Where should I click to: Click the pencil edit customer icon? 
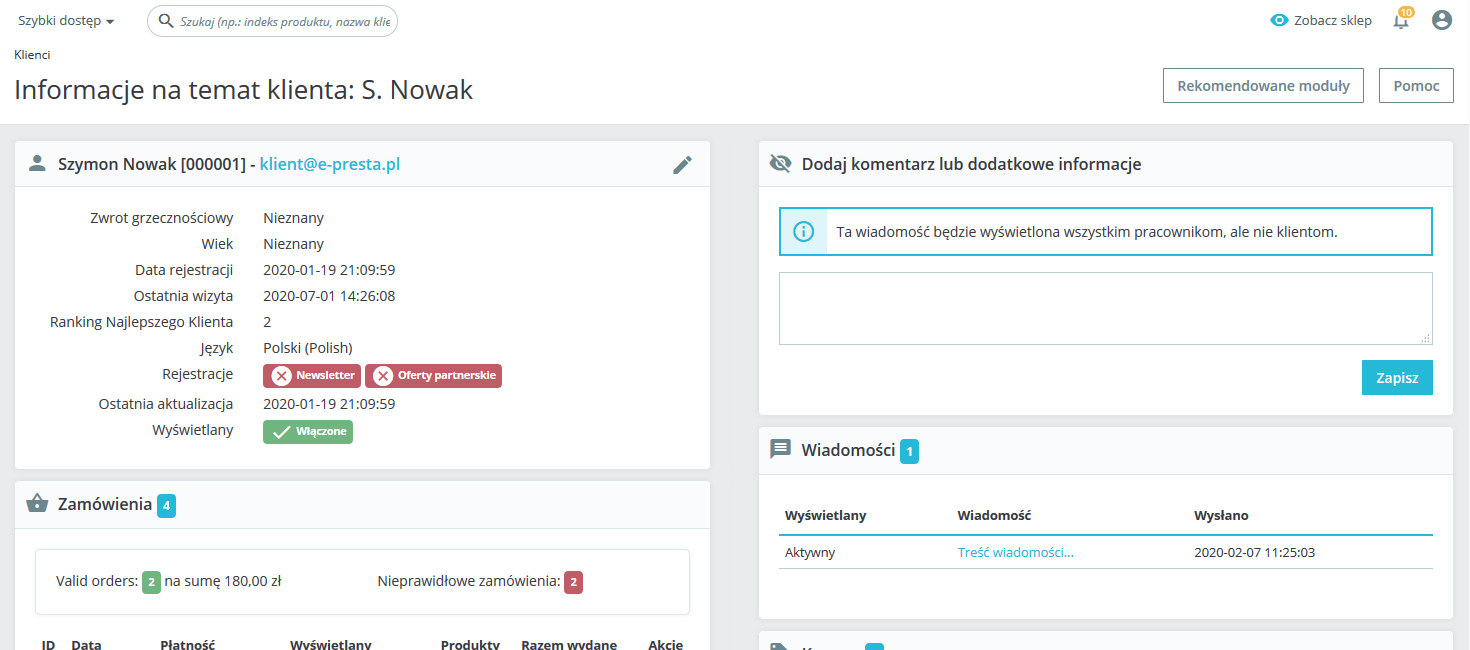pyautogui.click(x=682, y=165)
